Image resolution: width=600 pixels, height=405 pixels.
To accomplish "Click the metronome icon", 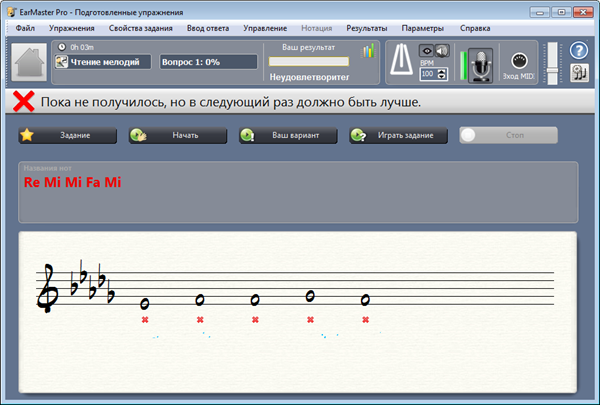I will coord(401,60).
